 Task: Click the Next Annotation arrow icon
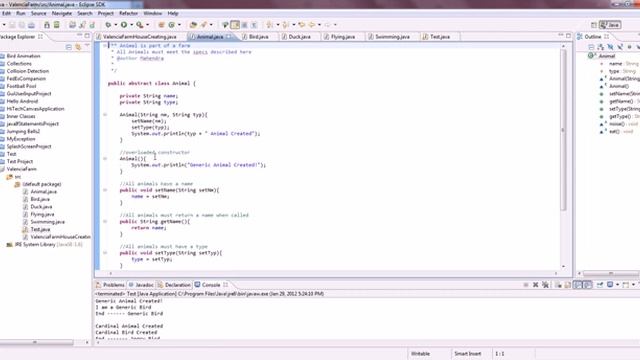[x=270, y=25]
